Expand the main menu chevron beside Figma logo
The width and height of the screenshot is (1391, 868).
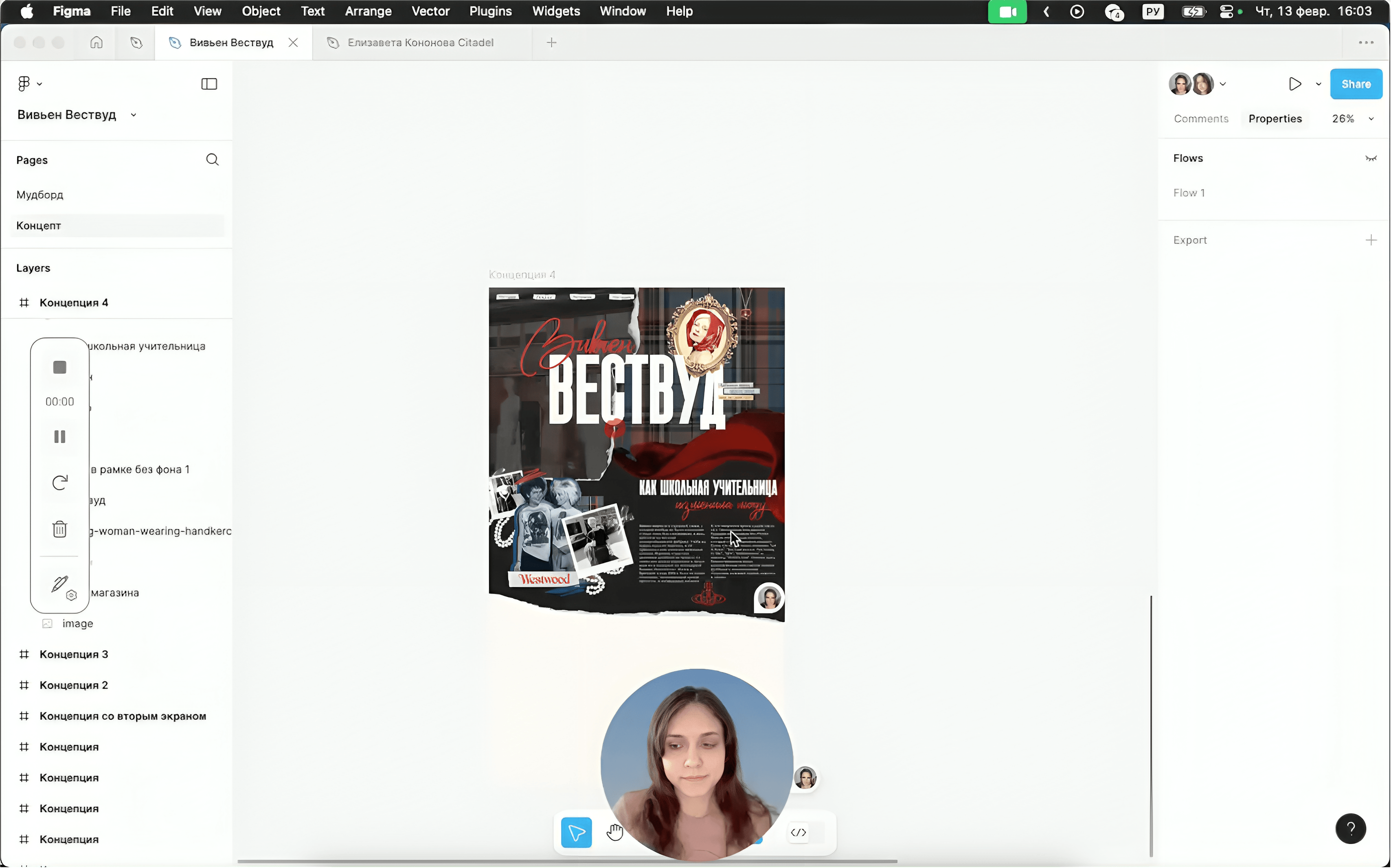click(39, 84)
